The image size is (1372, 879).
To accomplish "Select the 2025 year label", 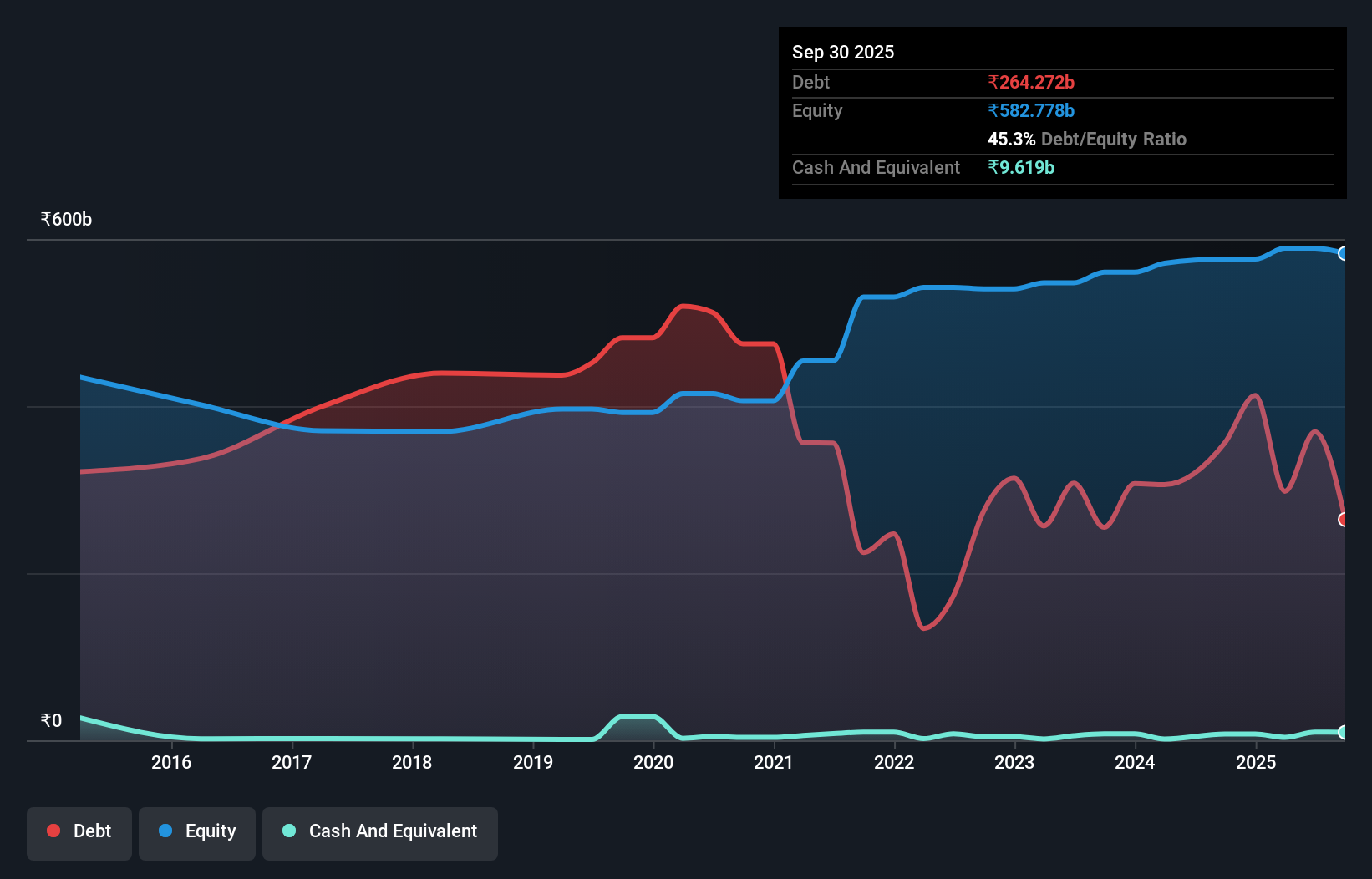I will 1258,762.
